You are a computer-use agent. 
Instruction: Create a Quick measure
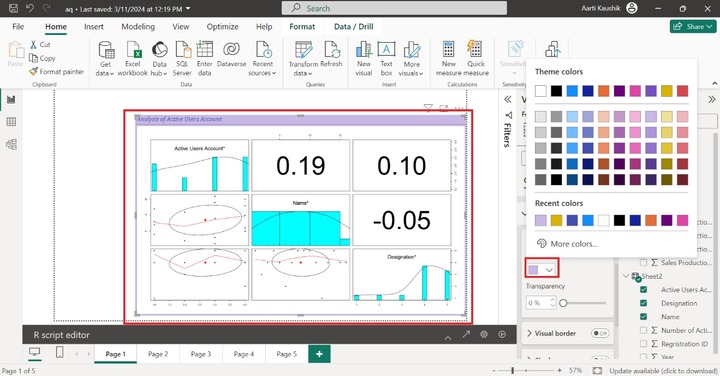[476, 58]
